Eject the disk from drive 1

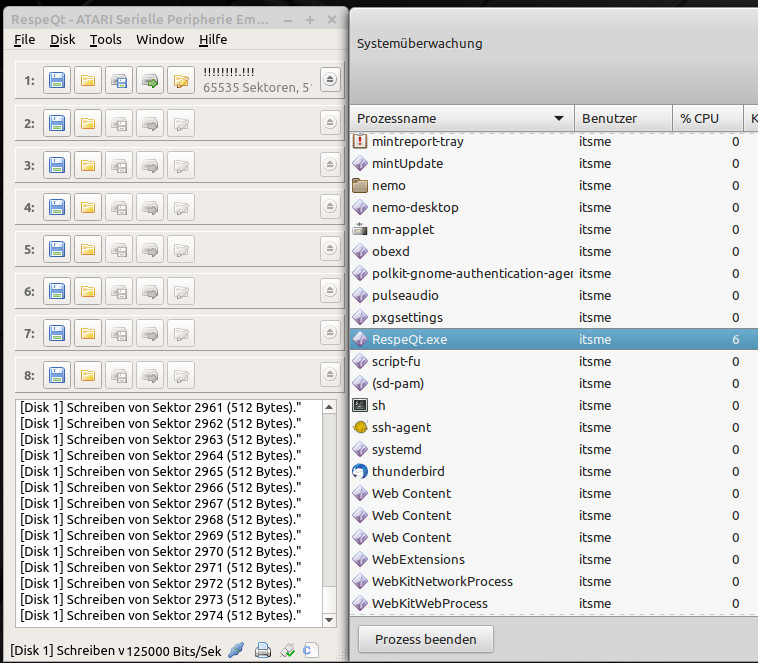(330, 79)
